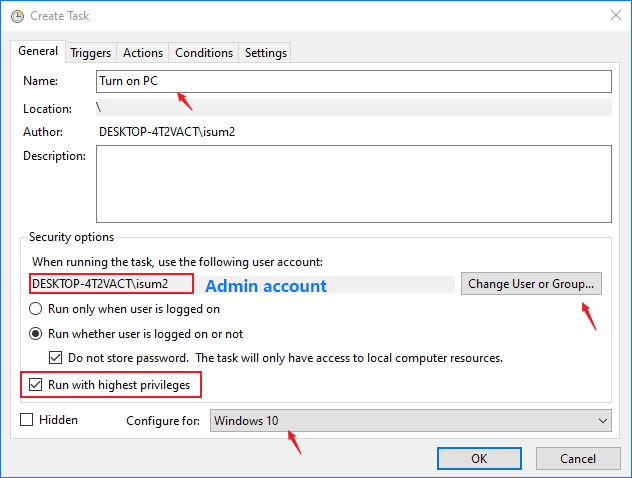This screenshot has width=632, height=478.
Task: Open the Conditions tab
Action: click(x=204, y=53)
